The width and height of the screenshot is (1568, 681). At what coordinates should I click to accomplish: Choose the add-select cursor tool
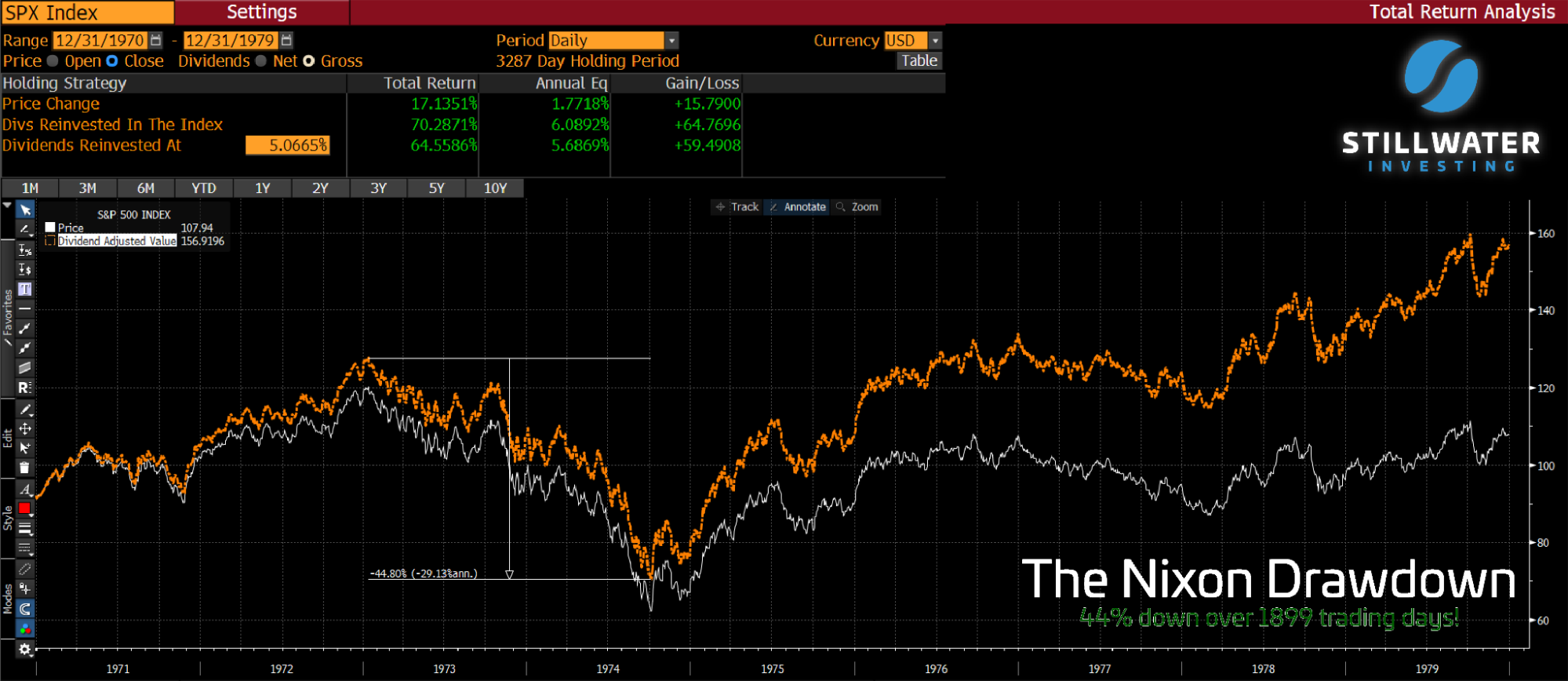(25, 448)
